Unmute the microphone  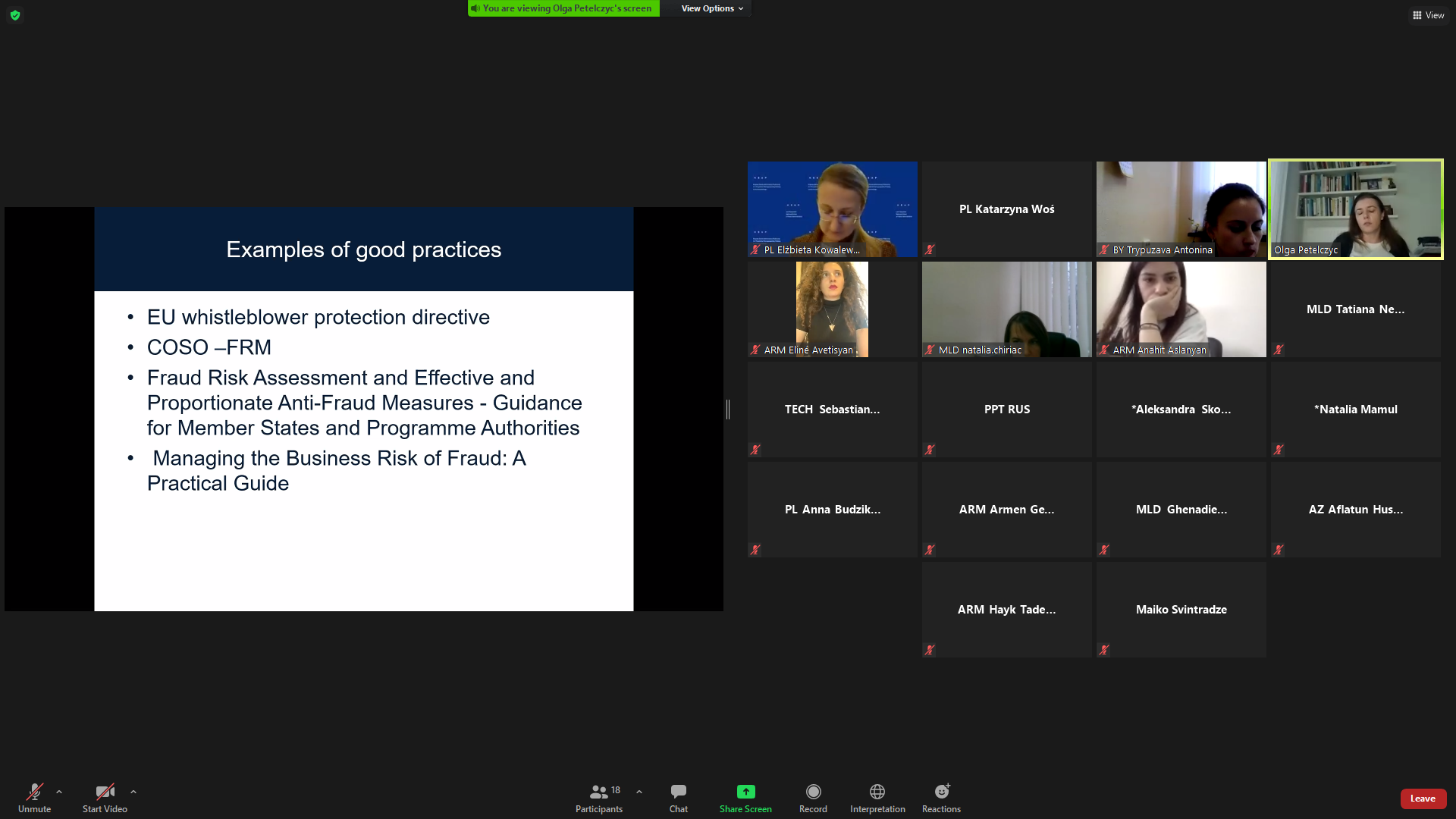35,798
